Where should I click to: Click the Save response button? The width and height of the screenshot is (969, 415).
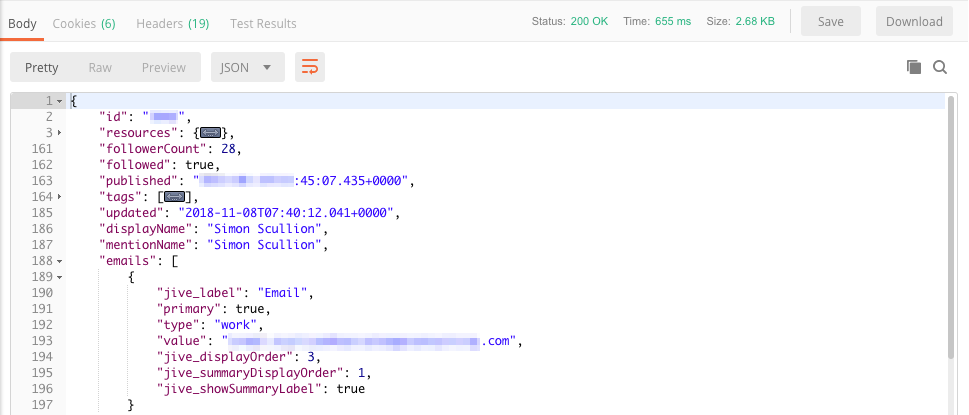[831, 22]
